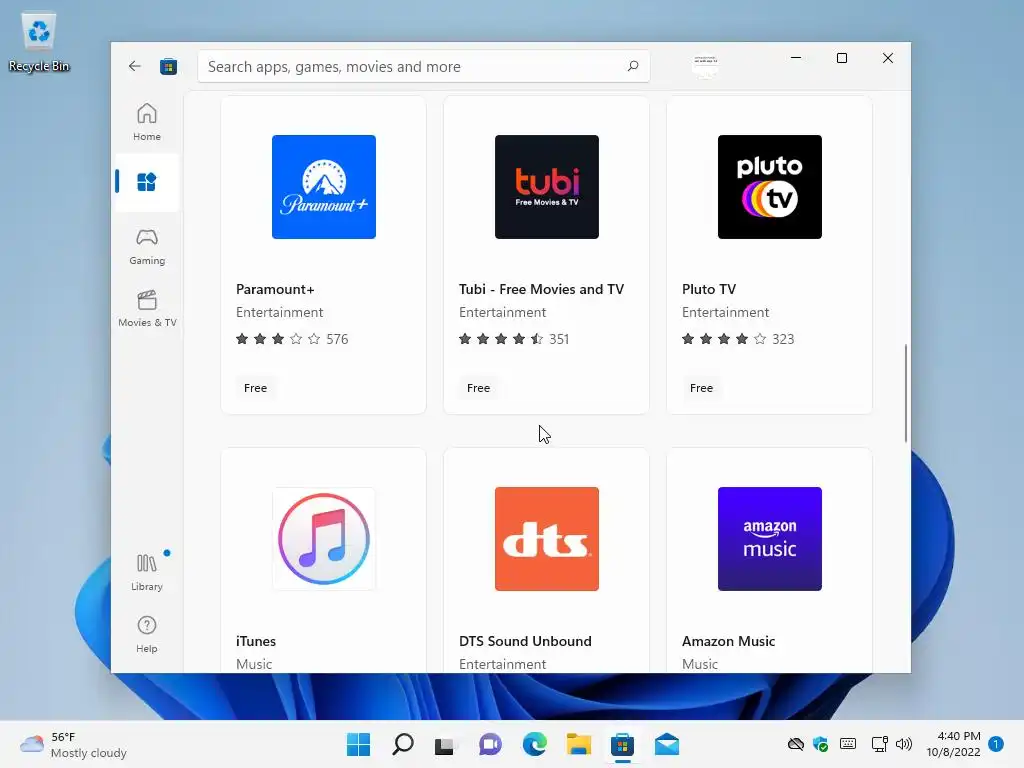Viewport: 1024px width, 768px height.
Task: Open the weather widget on taskbar
Action: tap(73, 744)
